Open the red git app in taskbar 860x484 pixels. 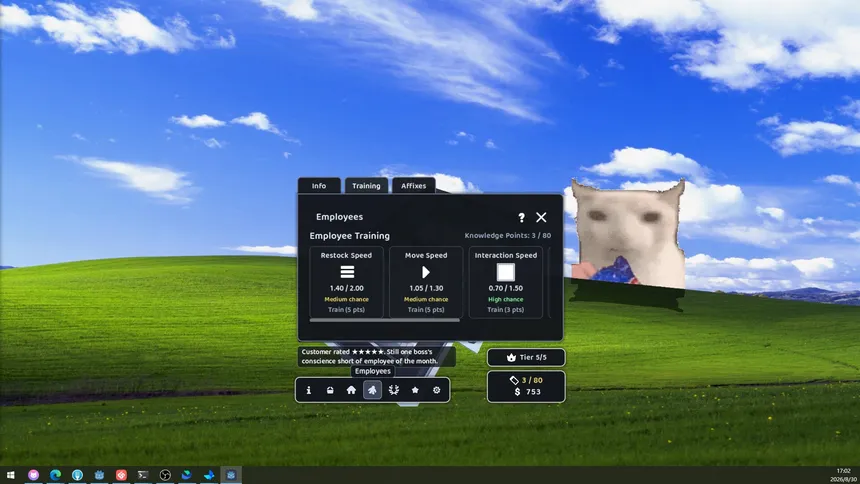pyautogui.click(x=121, y=475)
